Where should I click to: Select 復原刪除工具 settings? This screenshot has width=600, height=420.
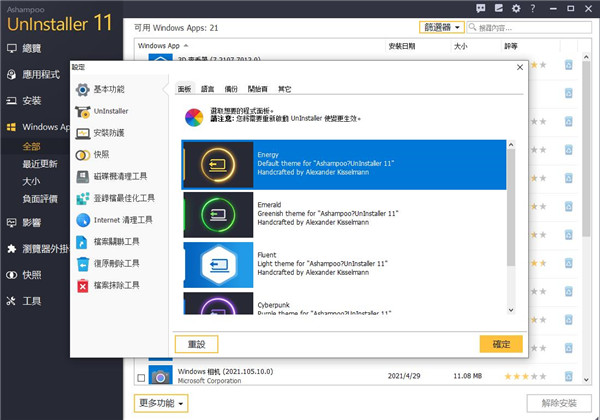pos(108,264)
